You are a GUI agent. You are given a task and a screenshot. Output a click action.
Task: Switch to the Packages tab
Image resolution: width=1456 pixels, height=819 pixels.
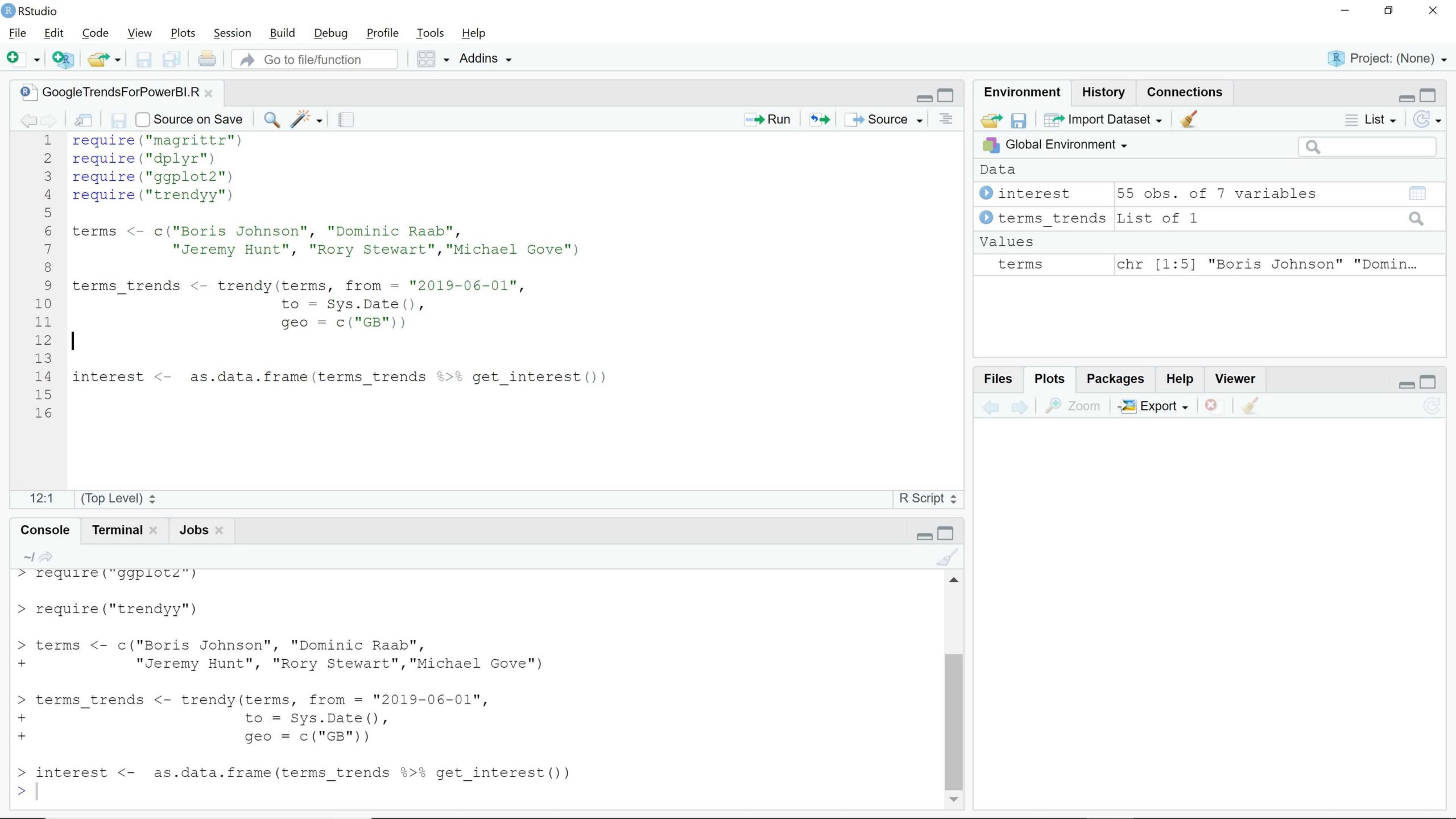click(1115, 379)
